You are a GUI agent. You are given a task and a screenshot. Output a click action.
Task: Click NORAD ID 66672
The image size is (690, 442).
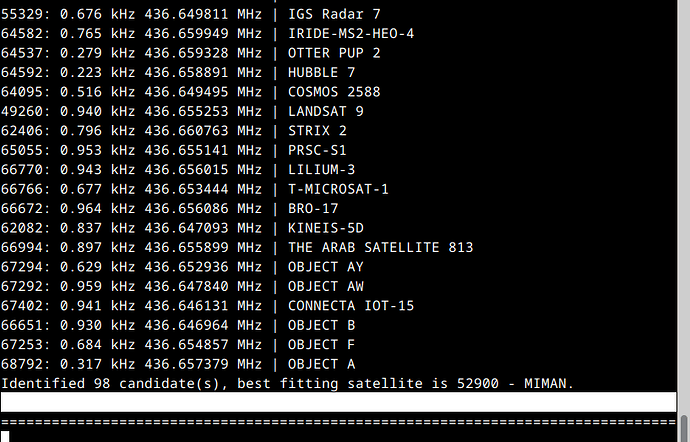point(22,208)
